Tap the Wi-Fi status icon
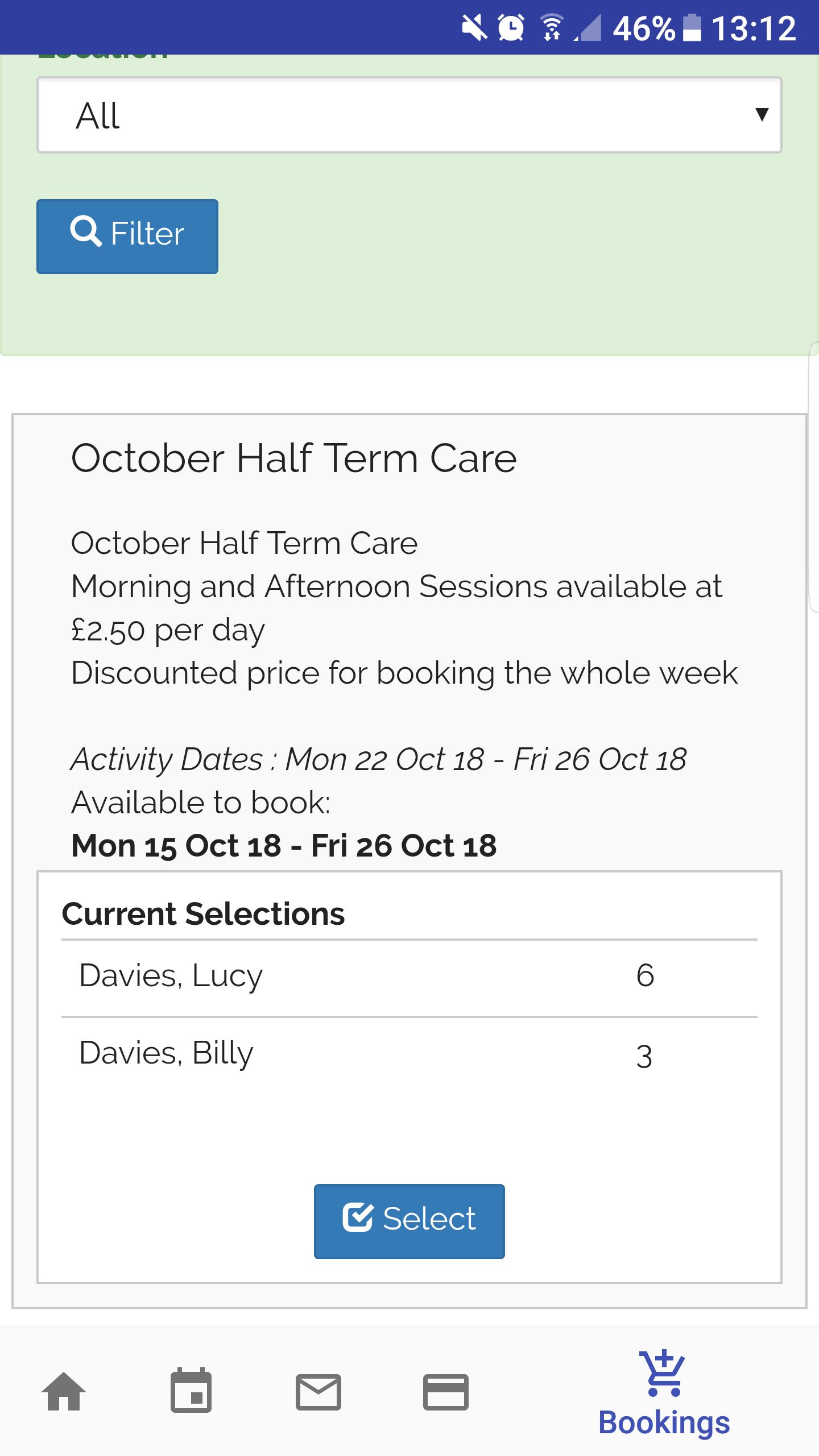The width and height of the screenshot is (819, 1456). (552, 27)
